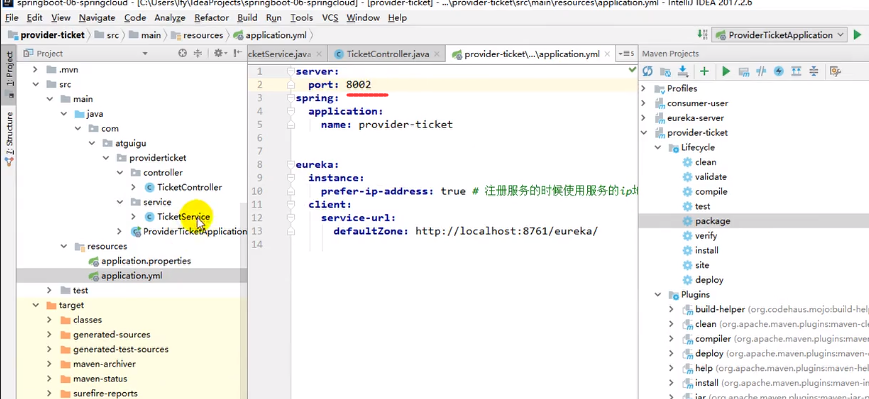Click provider-ticket breadcrumb
The image size is (869, 399).
click(47, 35)
